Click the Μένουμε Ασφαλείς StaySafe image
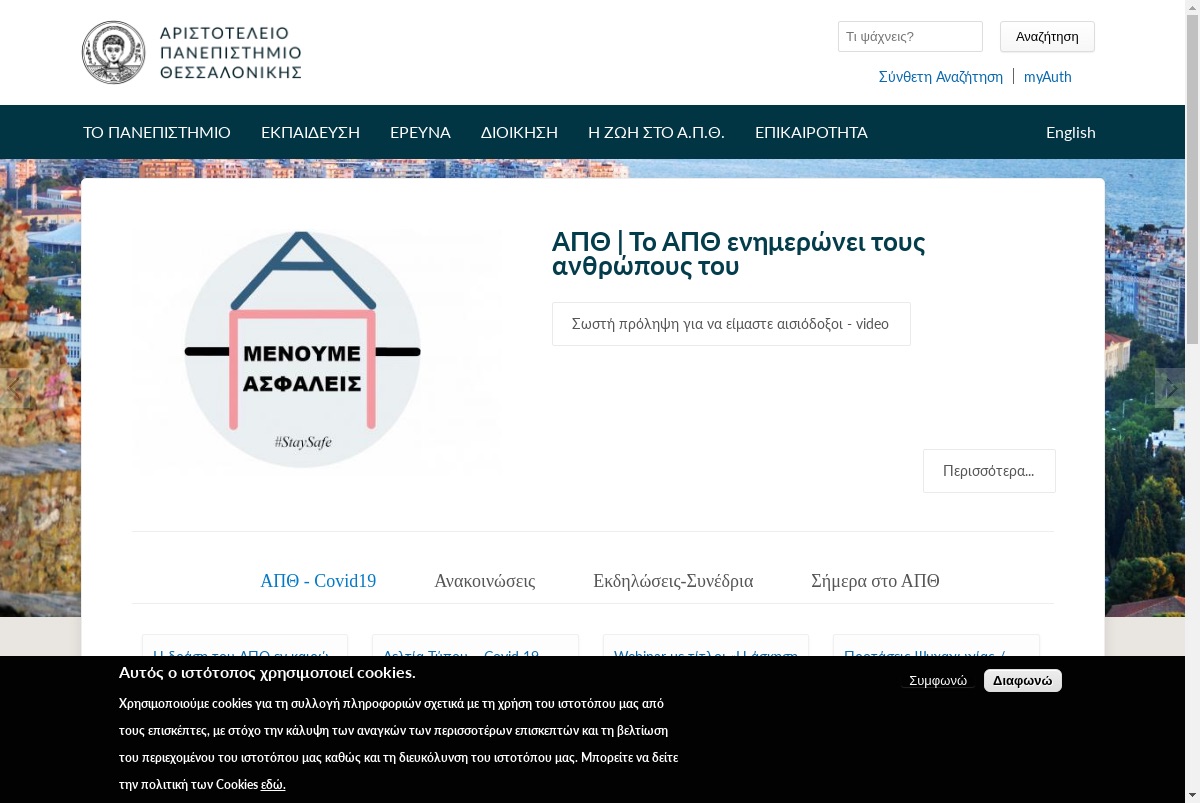The width and height of the screenshot is (1200, 803). pyautogui.click(x=317, y=349)
